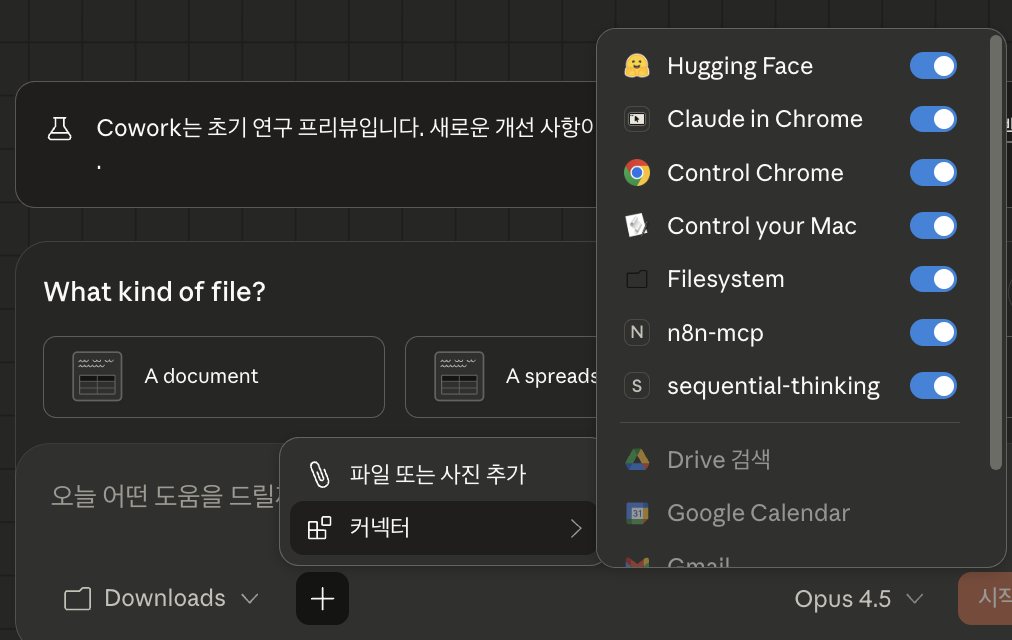This screenshot has width=1012, height=640.
Task: Click the Hugging Face emoji icon
Action: pyautogui.click(x=636, y=66)
